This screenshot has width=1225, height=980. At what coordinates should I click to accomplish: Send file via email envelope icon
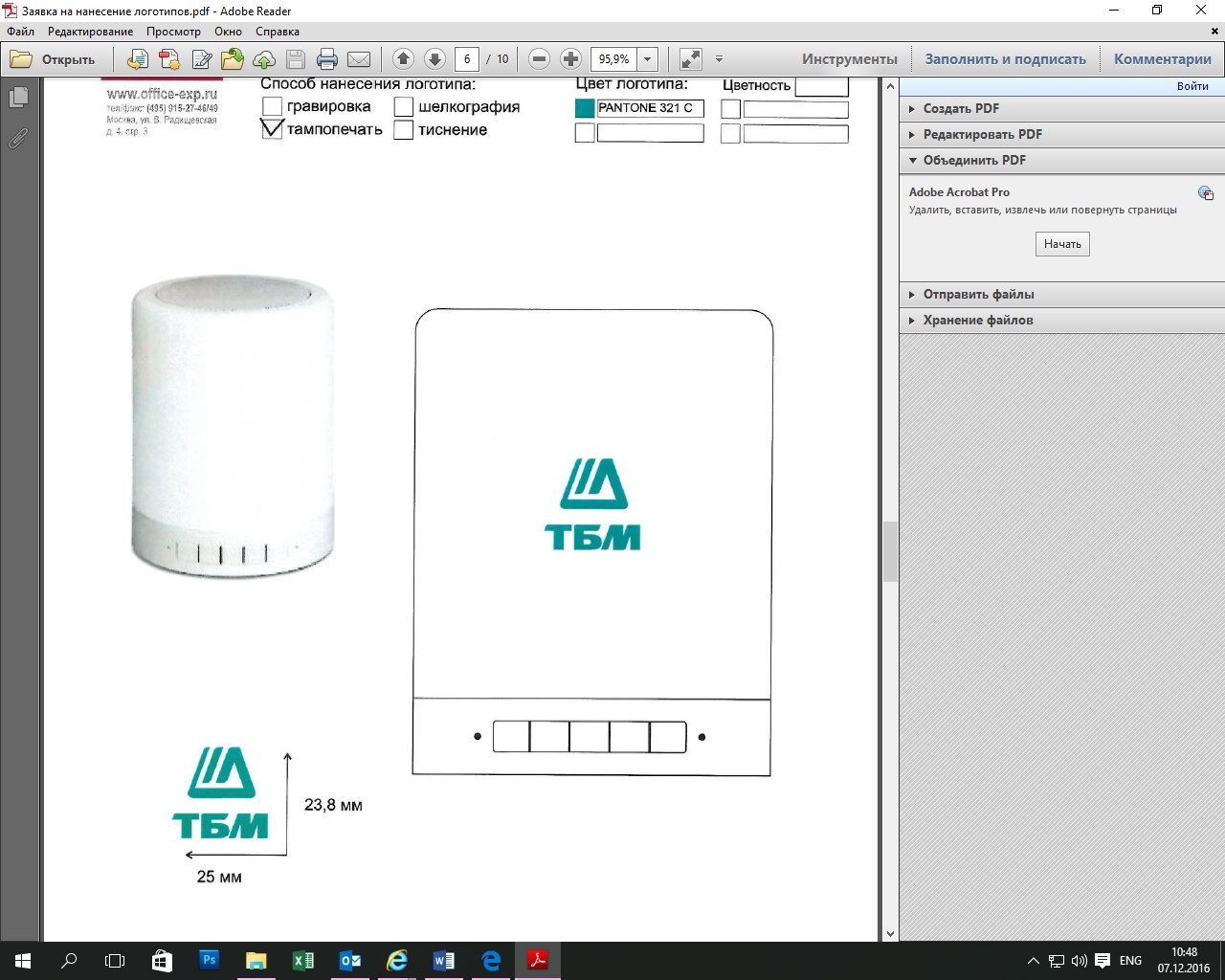point(359,59)
